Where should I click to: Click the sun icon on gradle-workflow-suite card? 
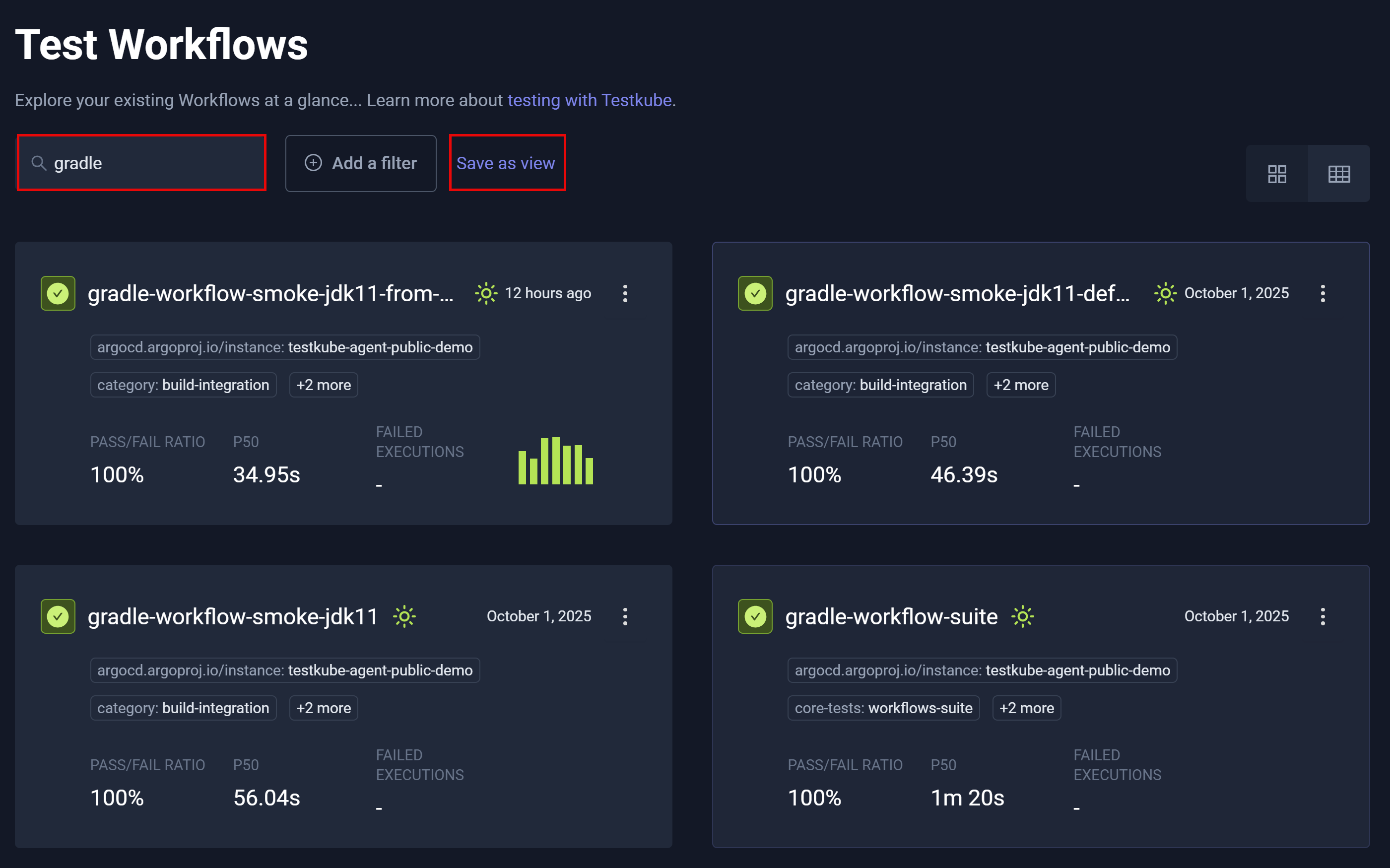click(x=1022, y=615)
